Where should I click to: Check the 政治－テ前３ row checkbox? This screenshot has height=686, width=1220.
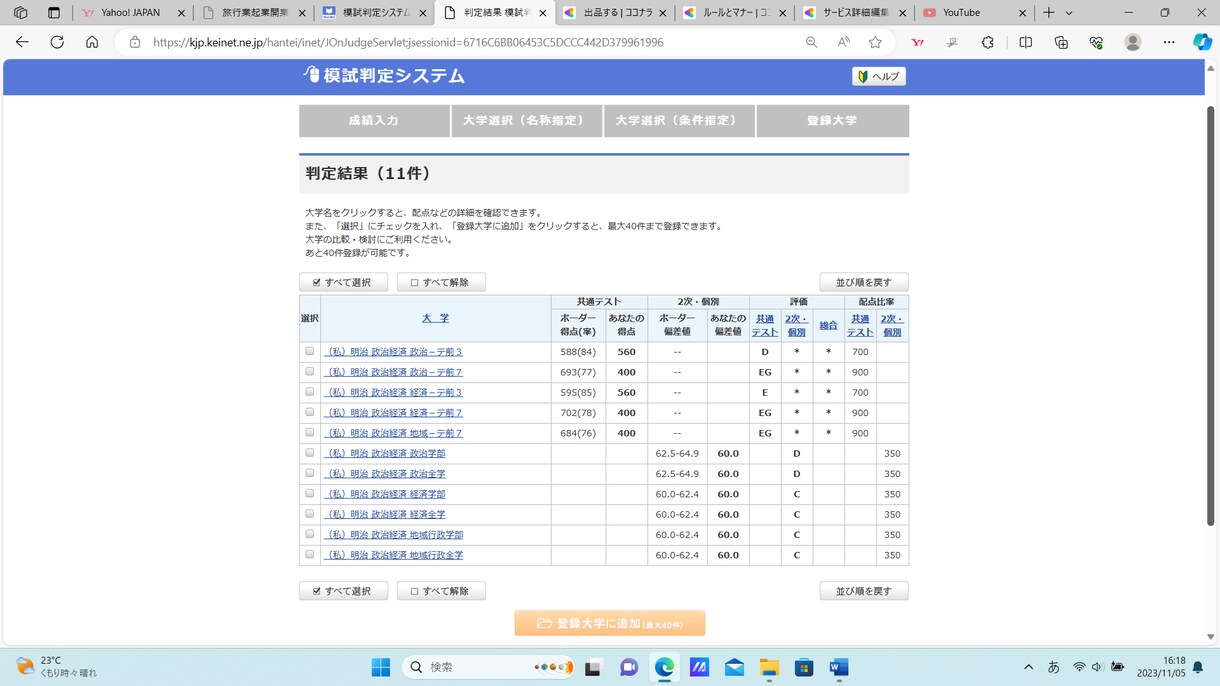pyautogui.click(x=310, y=351)
